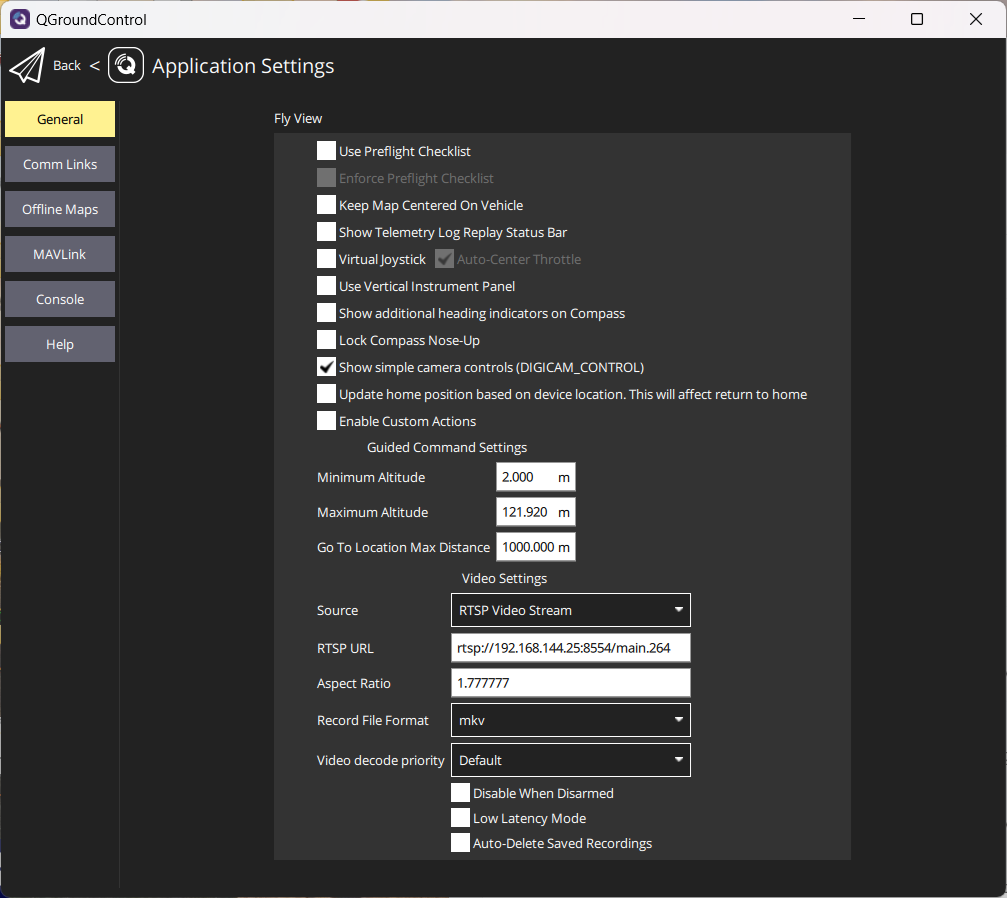Image resolution: width=1007 pixels, height=898 pixels.
Task: Click the Aspect Ratio input field
Action: pos(570,683)
